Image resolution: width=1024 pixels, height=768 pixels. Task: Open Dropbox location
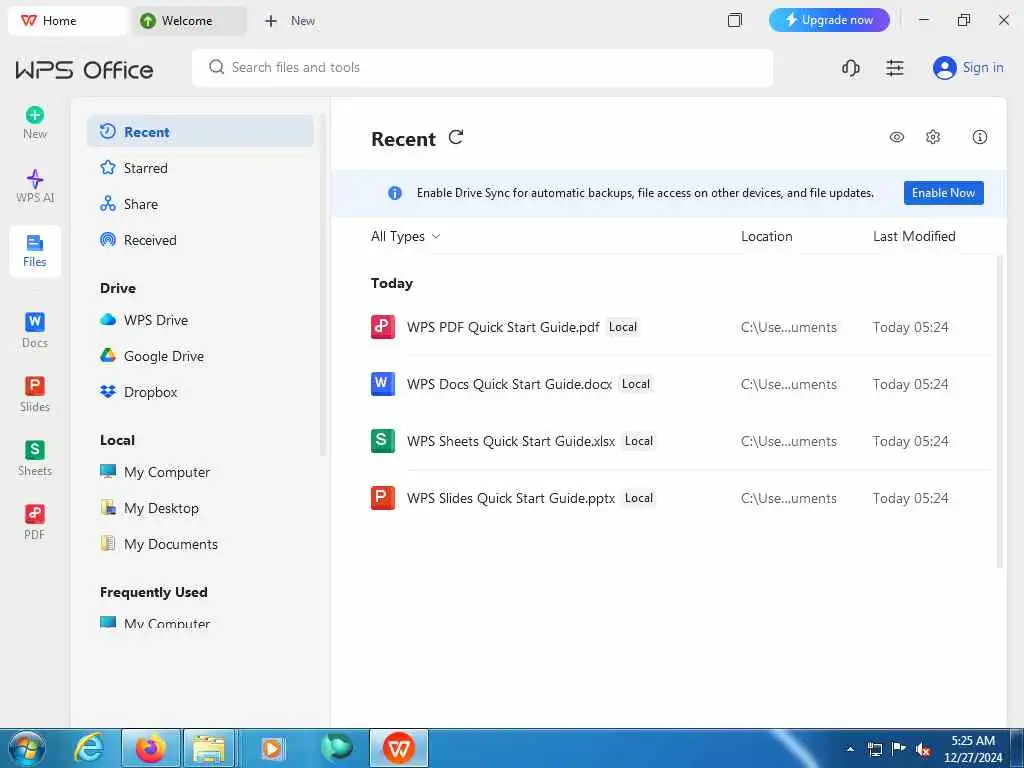(200, 392)
